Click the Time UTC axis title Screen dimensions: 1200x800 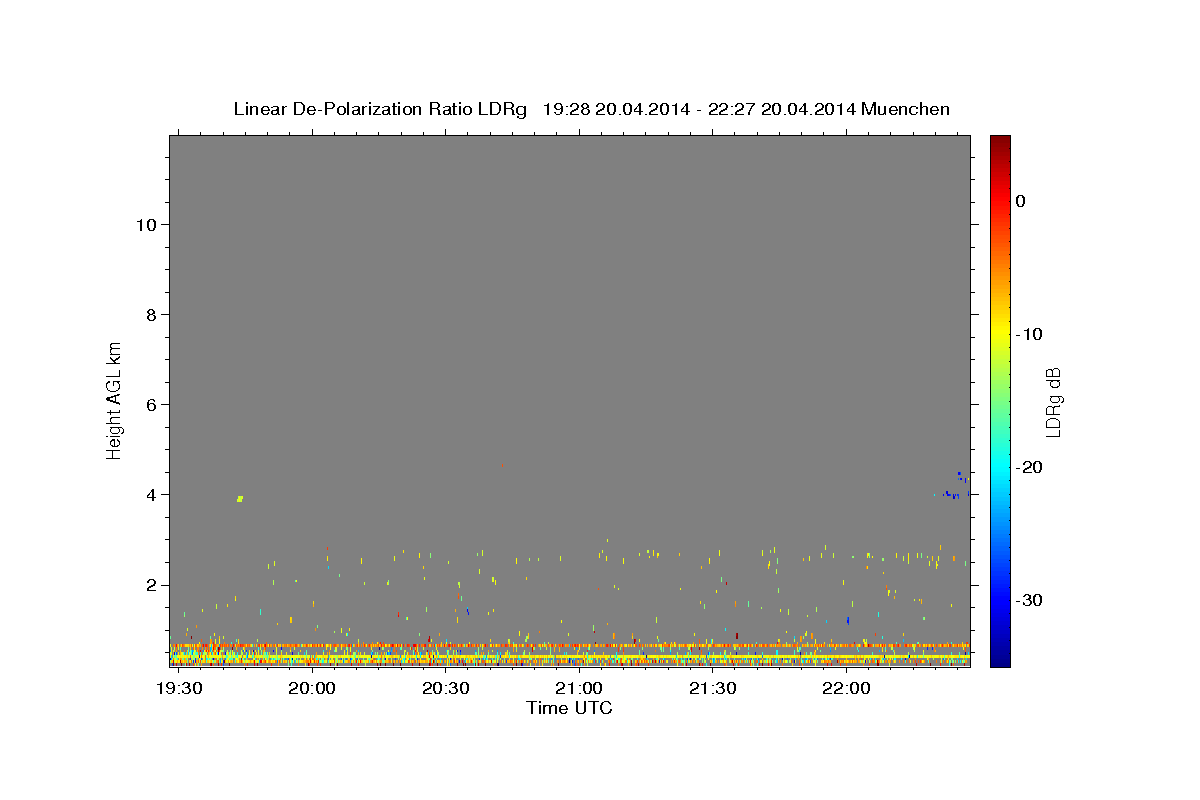(569, 709)
